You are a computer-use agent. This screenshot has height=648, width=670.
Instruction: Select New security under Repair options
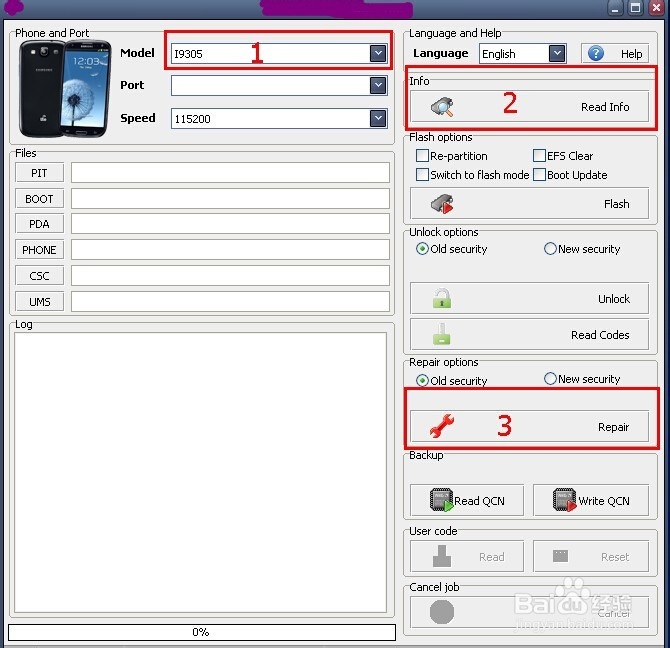pyautogui.click(x=550, y=378)
